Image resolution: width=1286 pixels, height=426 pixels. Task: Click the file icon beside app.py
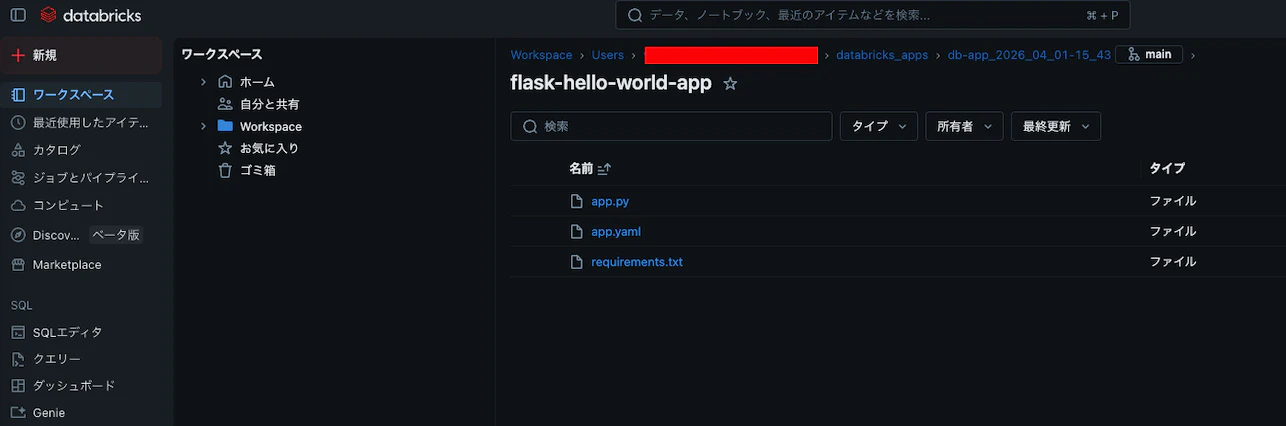(x=576, y=201)
